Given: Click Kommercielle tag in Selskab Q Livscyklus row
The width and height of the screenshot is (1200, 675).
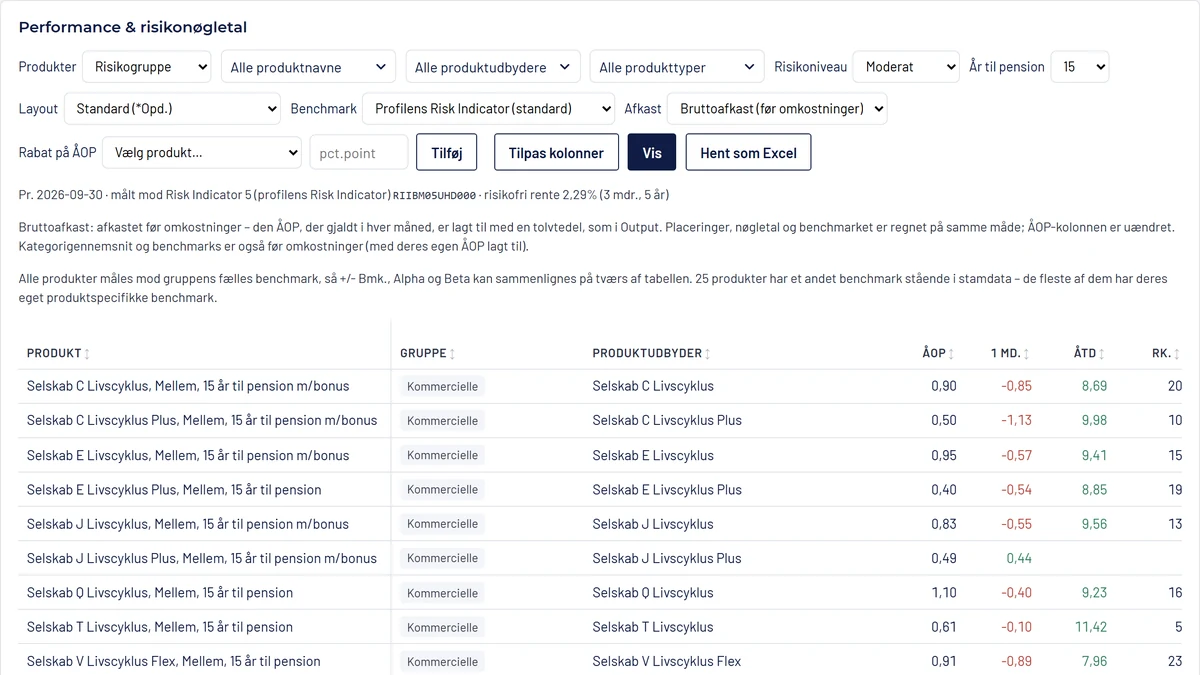Looking at the screenshot, I should coord(442,593).
